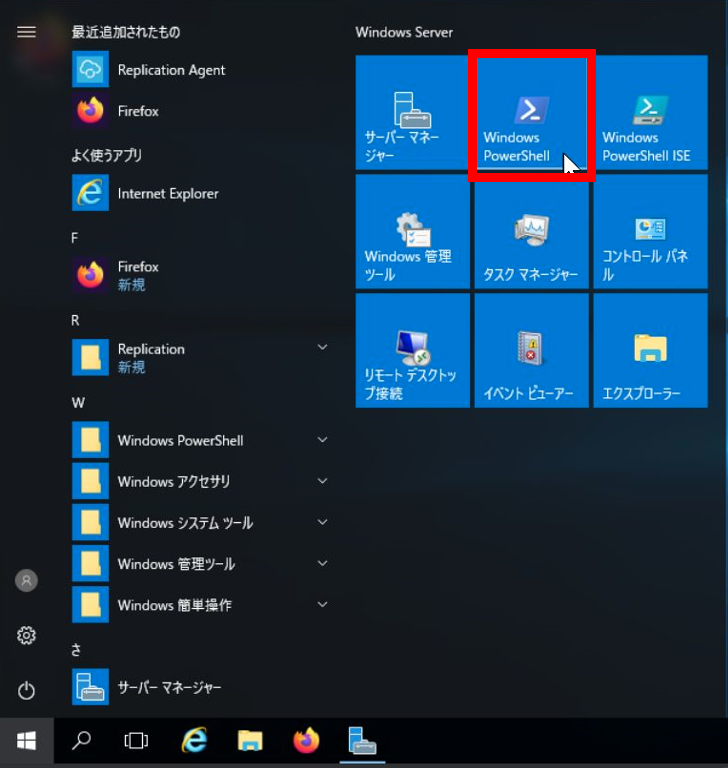Open the サーバー マネージャー tile

[x=413, y=113]
